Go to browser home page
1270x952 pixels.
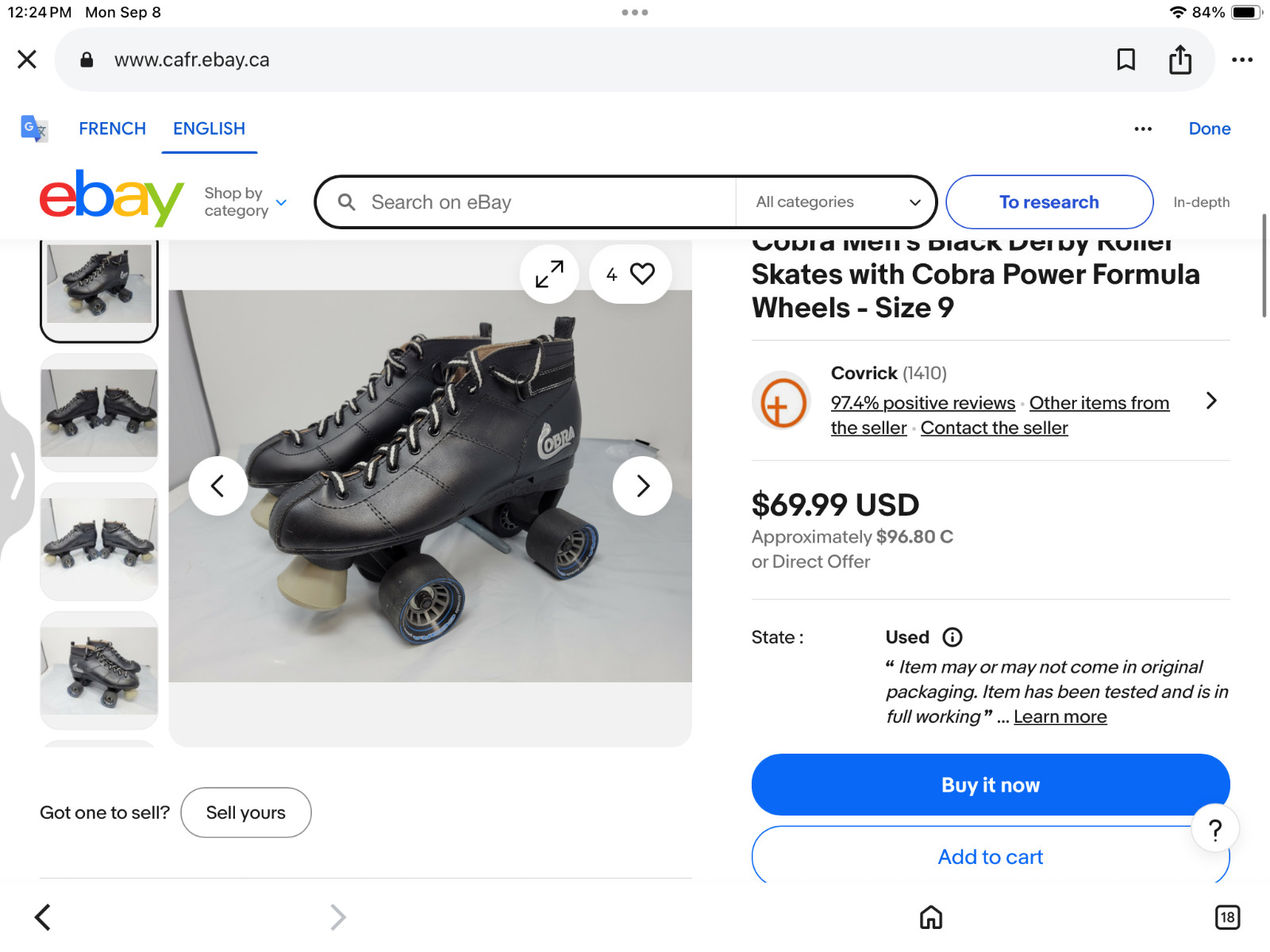point(930,917)
